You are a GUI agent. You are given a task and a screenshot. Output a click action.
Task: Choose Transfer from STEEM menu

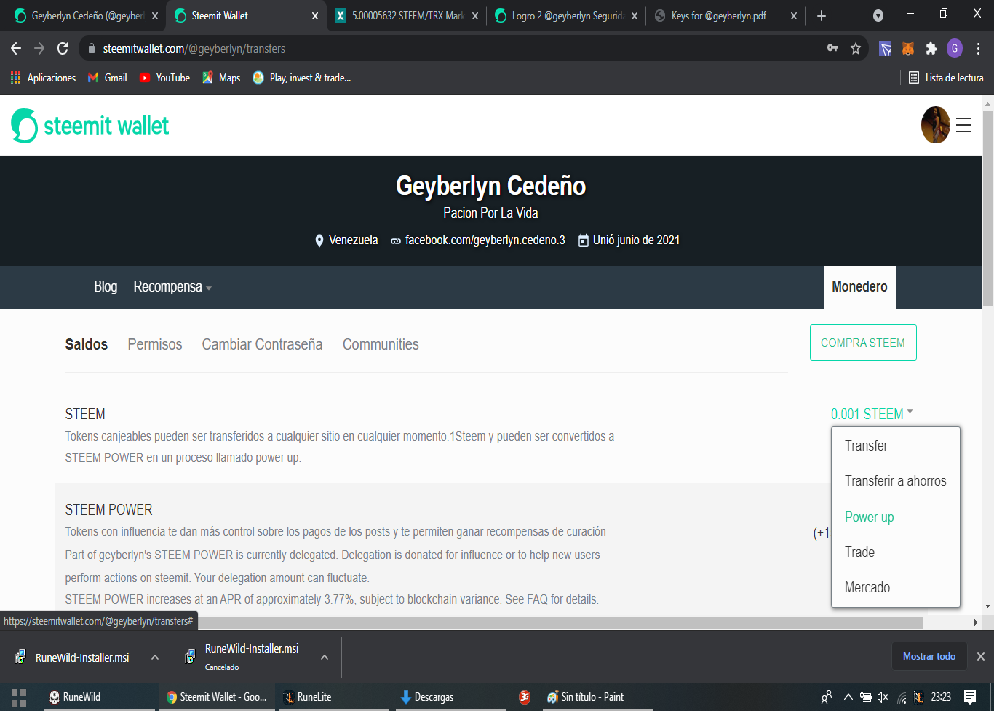(865, 446)
